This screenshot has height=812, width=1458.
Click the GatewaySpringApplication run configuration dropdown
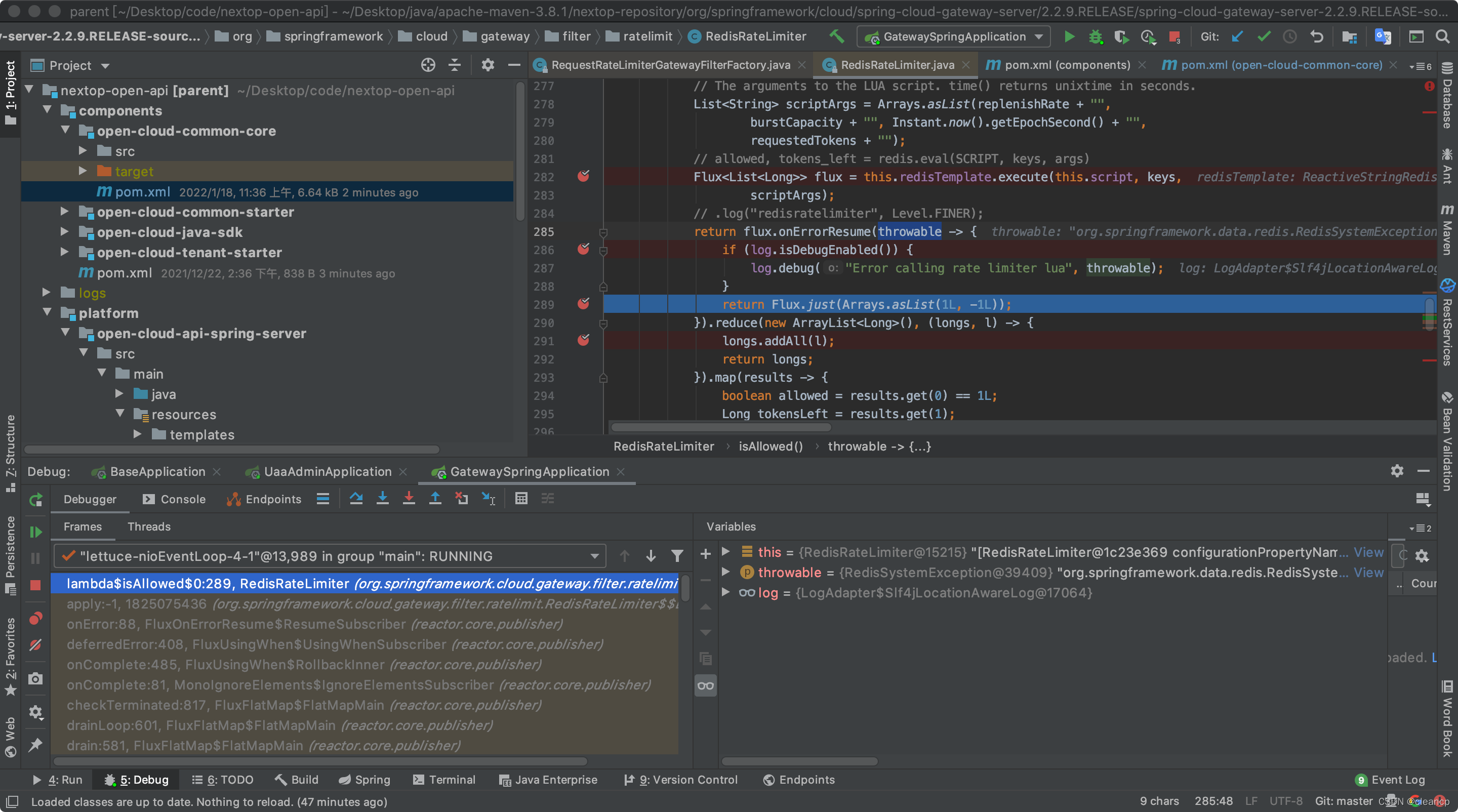coord(955,37)
